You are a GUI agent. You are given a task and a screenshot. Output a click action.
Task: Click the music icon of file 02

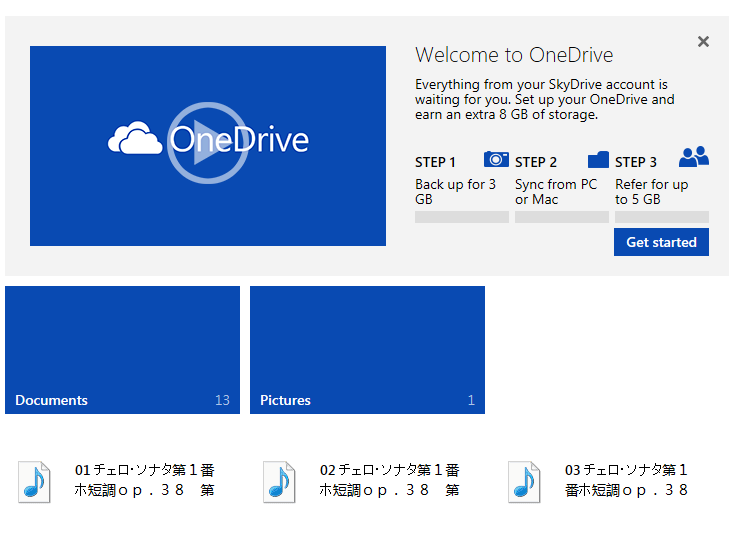click(x=279, y=482)
